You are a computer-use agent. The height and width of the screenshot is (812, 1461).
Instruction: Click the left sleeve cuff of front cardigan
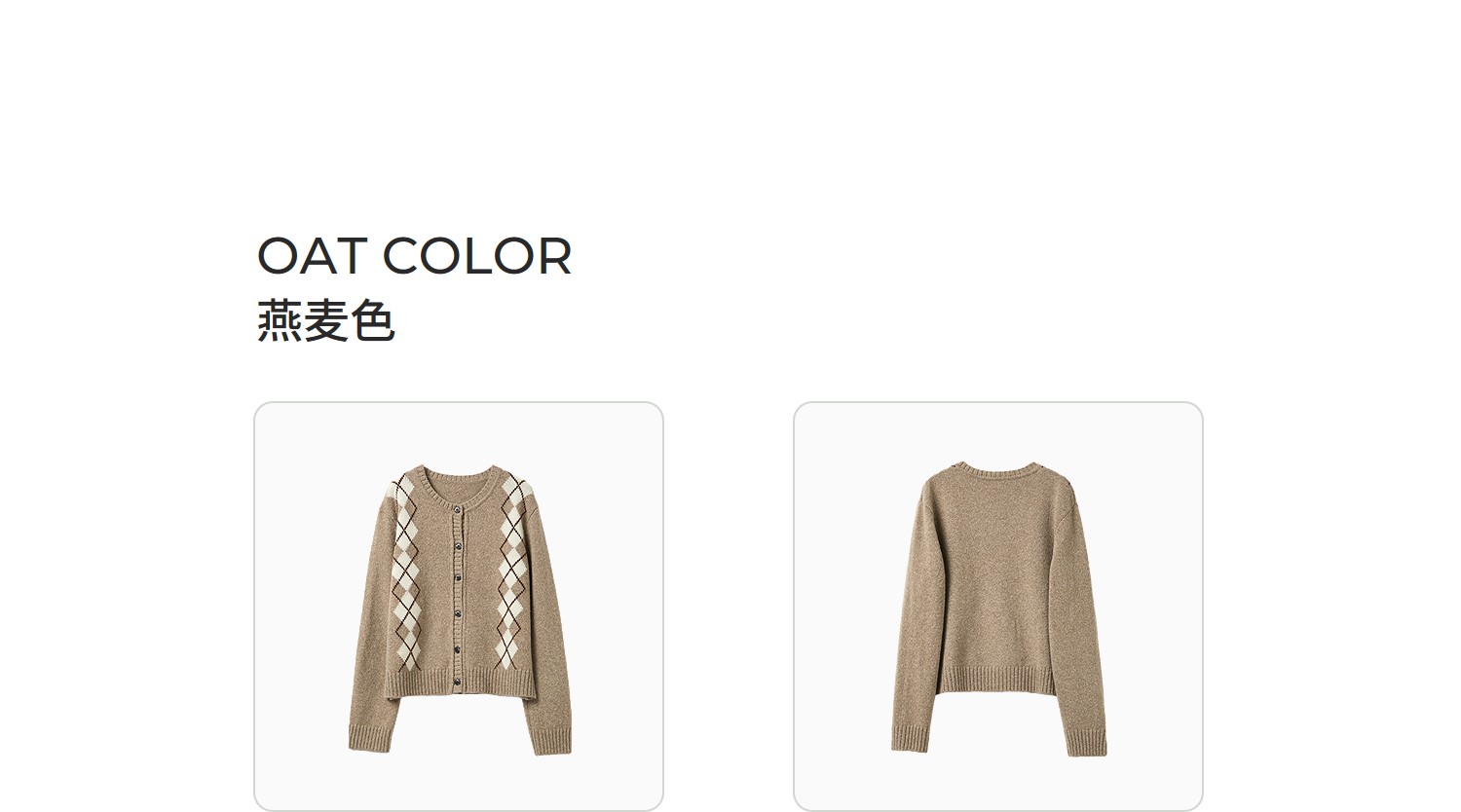pyautogui.click(x=368, y=738)
